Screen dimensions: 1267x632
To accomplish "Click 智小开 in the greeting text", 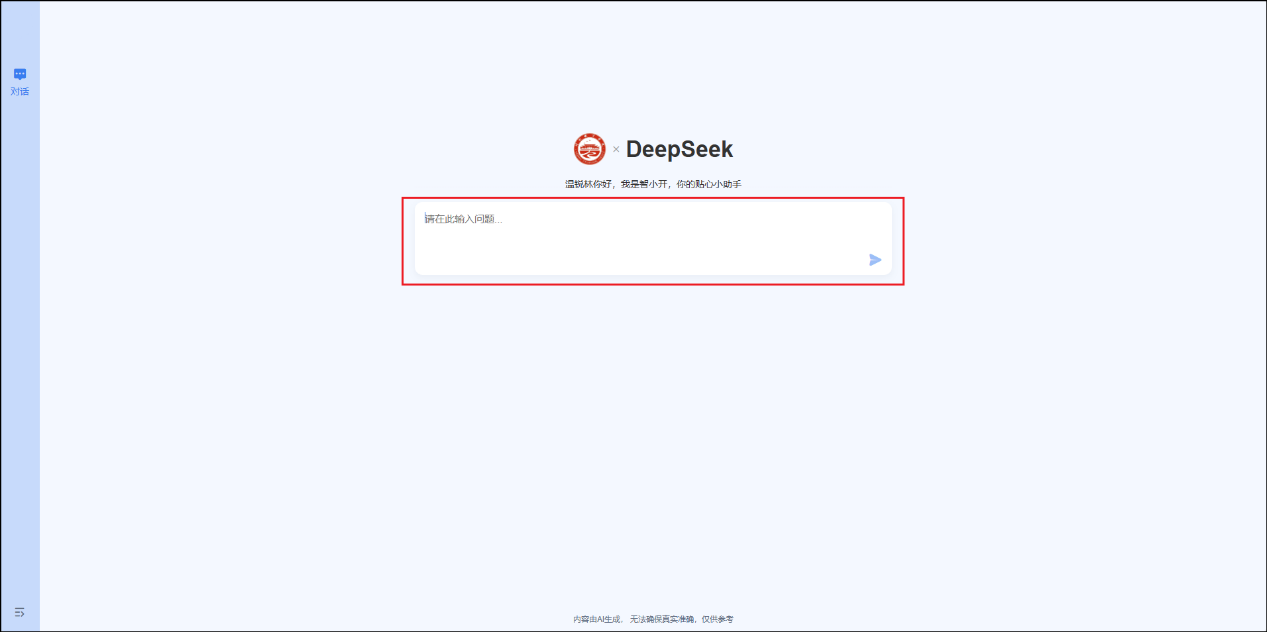I will [x=652, y=184].
